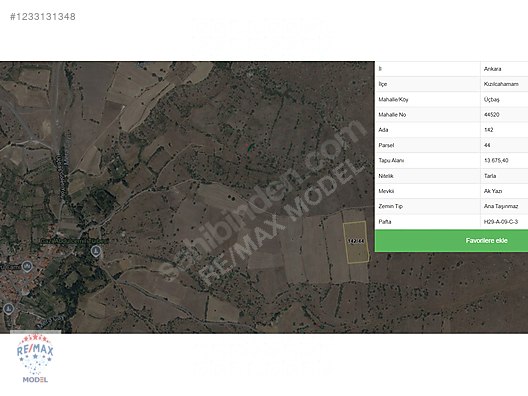Image resolution: width=528 pixels, height=396 pixels.
Task: Click the Gazi Abdulselim Türbesi text label
Action: coord(74,241)
